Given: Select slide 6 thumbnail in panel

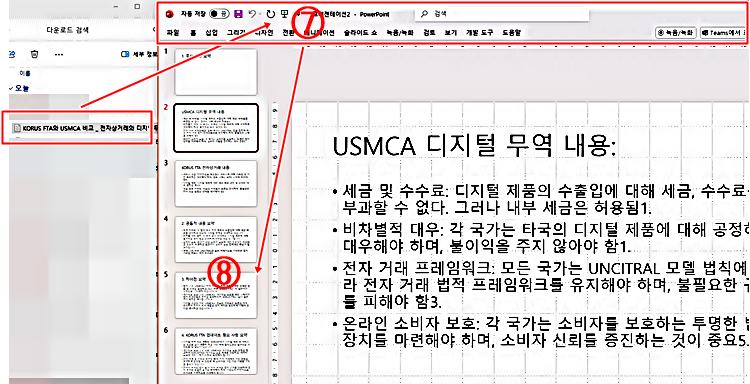Looking at the screenshot, I should click(x=216, y=351).
